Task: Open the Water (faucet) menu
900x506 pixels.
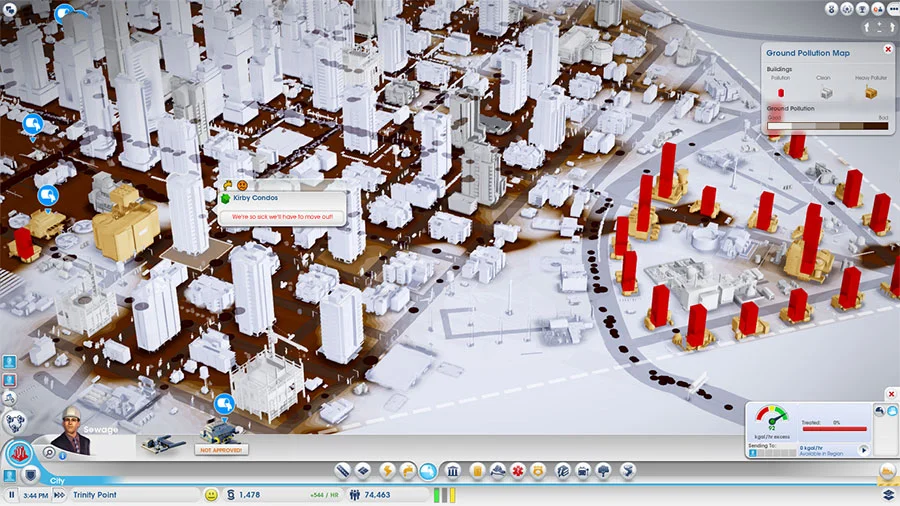Action: coord(408,471)
